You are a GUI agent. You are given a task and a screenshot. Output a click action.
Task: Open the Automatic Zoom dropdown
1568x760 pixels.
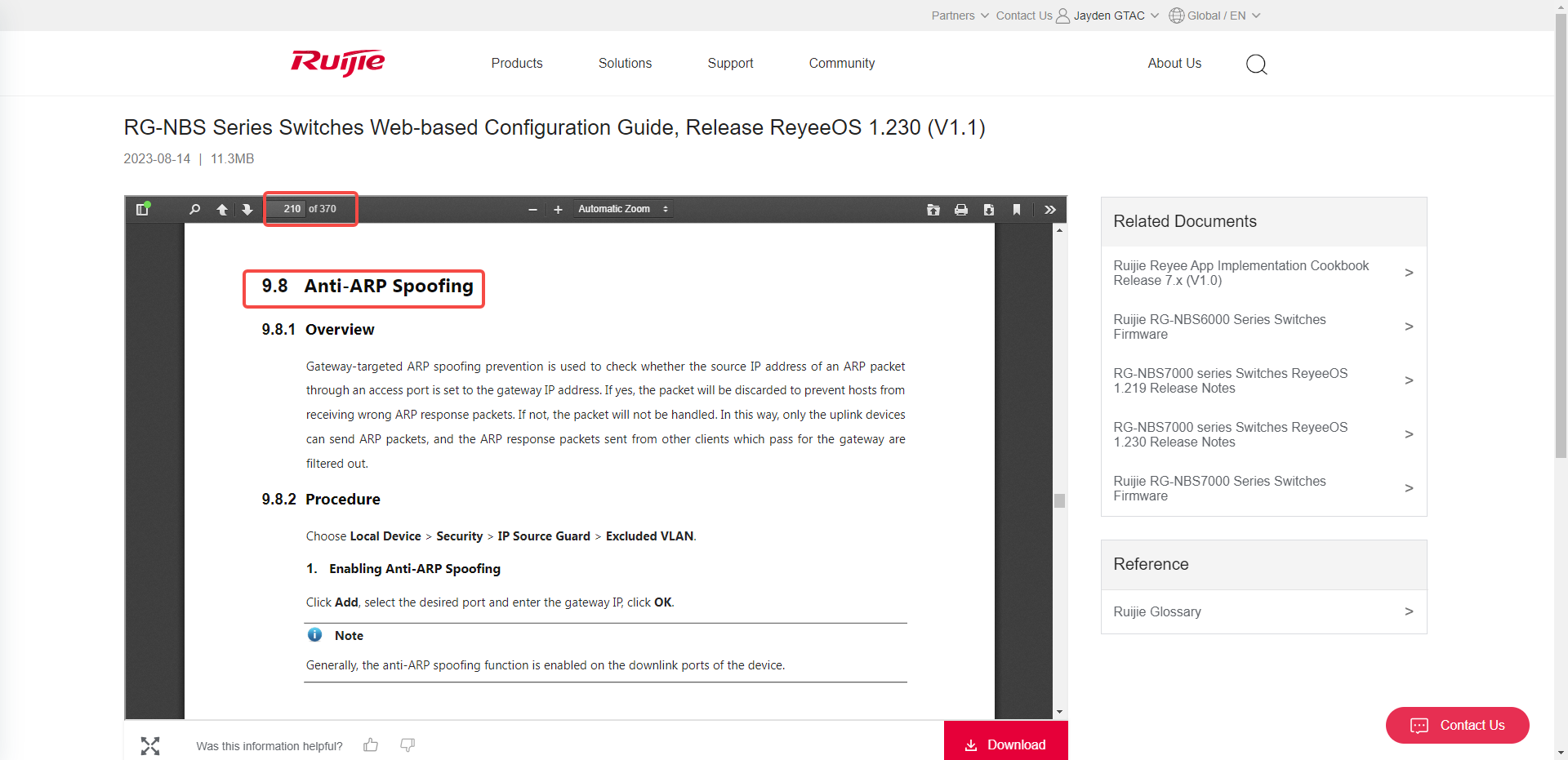pyautogui.click(x=623, y=209)
